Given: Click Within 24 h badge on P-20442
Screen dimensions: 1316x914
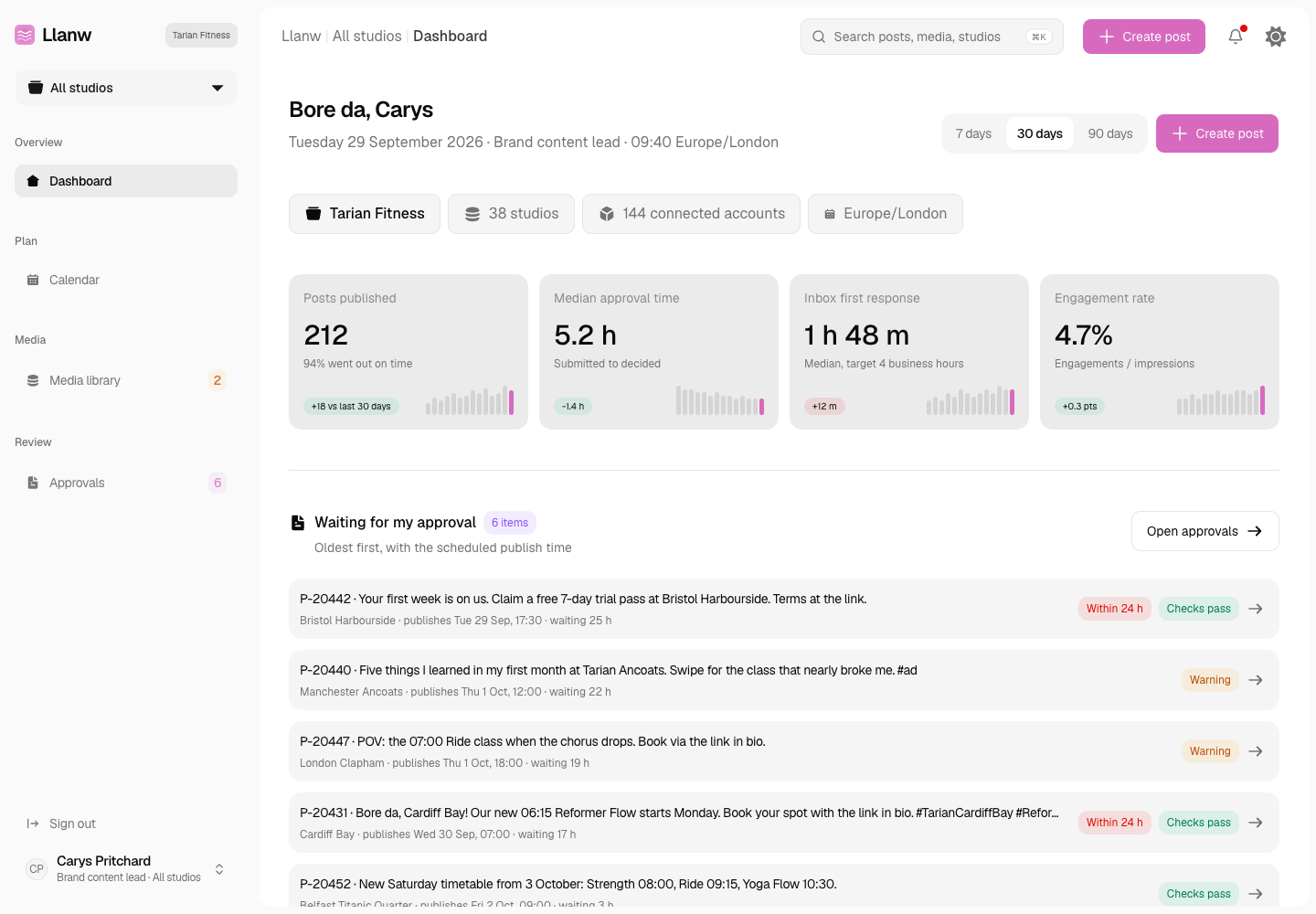Looking at the screenshot, I should pyautogui.click(x=1114, y=609).
